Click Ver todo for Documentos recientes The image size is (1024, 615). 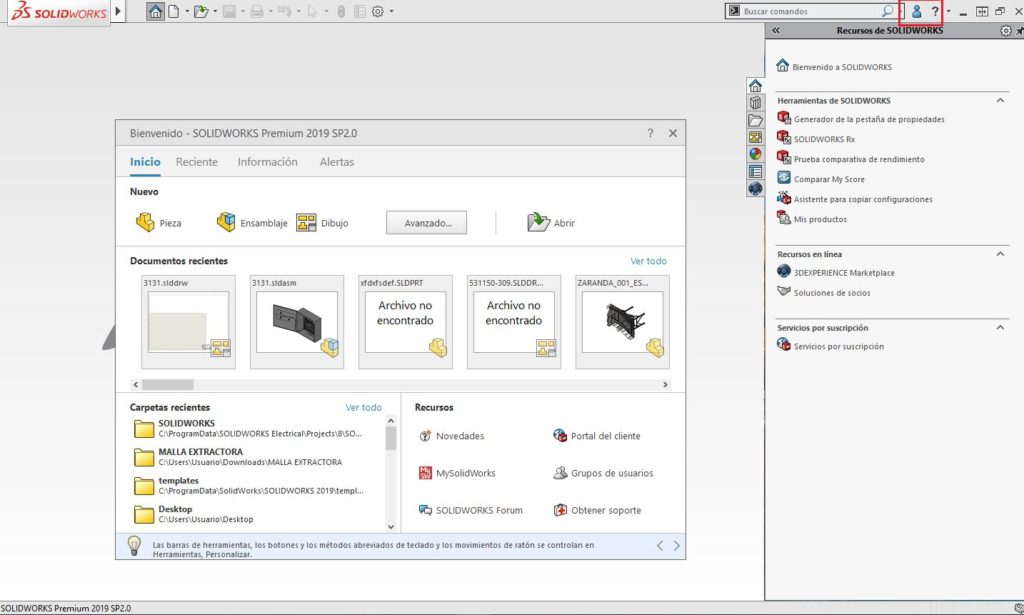648,260
